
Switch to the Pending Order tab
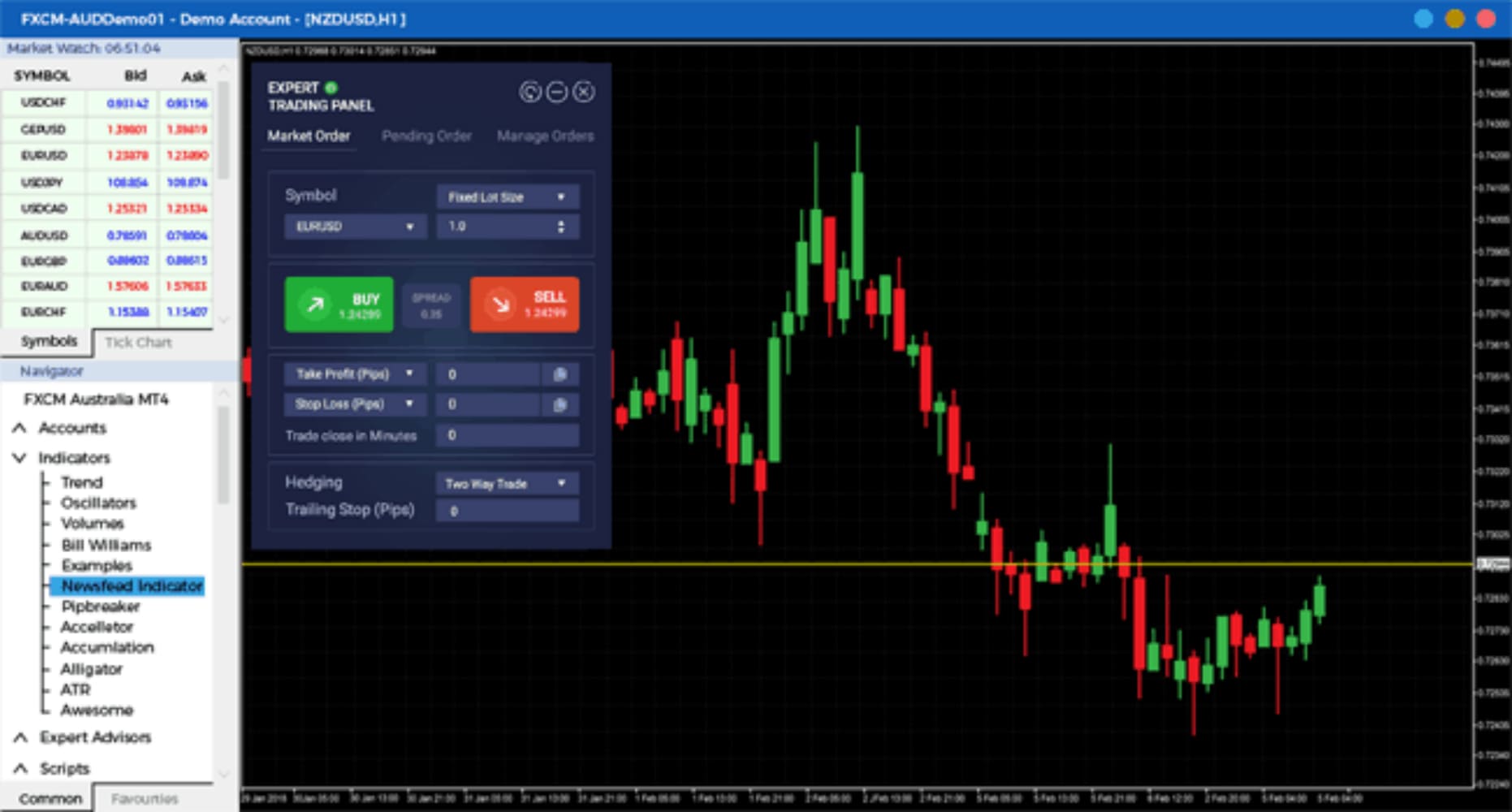[x=426, y=136]
